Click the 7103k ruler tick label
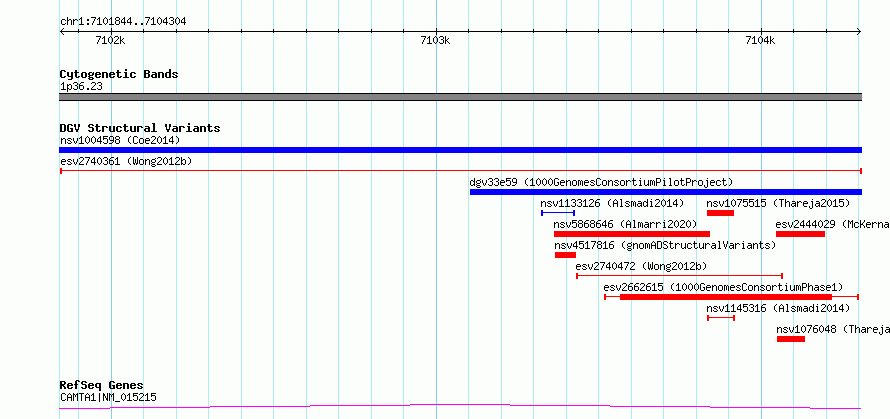The image size is (890, 419). (x=435, y=40)
